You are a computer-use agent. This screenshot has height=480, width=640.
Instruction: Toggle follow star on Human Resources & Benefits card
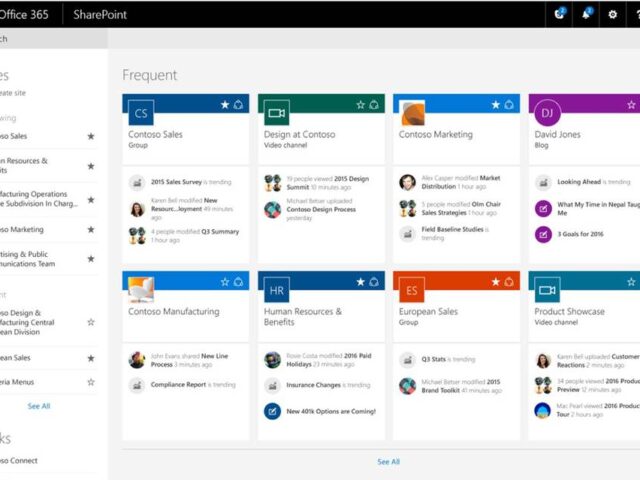tap(360, 282)
